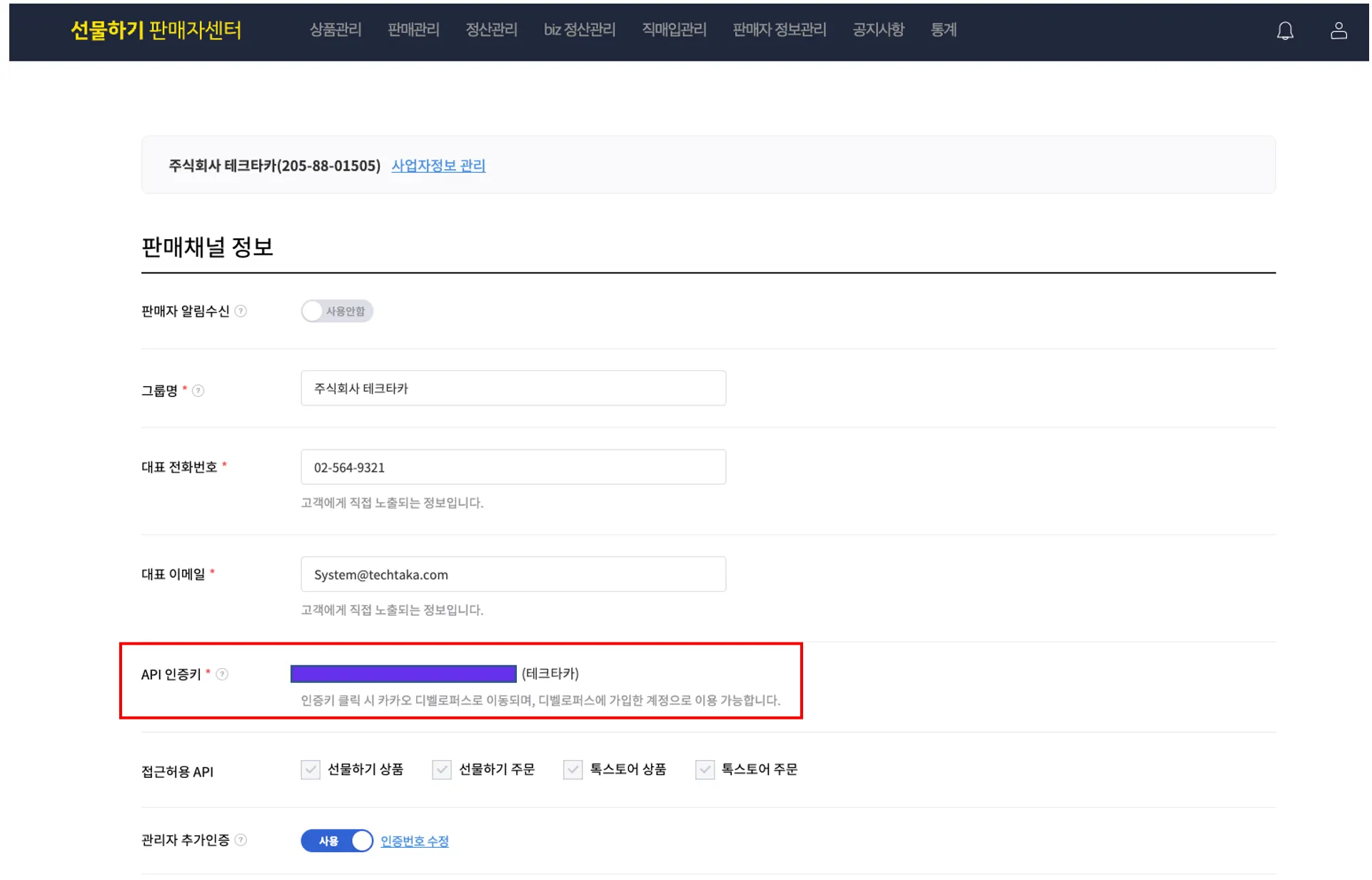
Task: Click help icon beside 그룹명 label
Action: pyautogui.click(x=198, y=391)
